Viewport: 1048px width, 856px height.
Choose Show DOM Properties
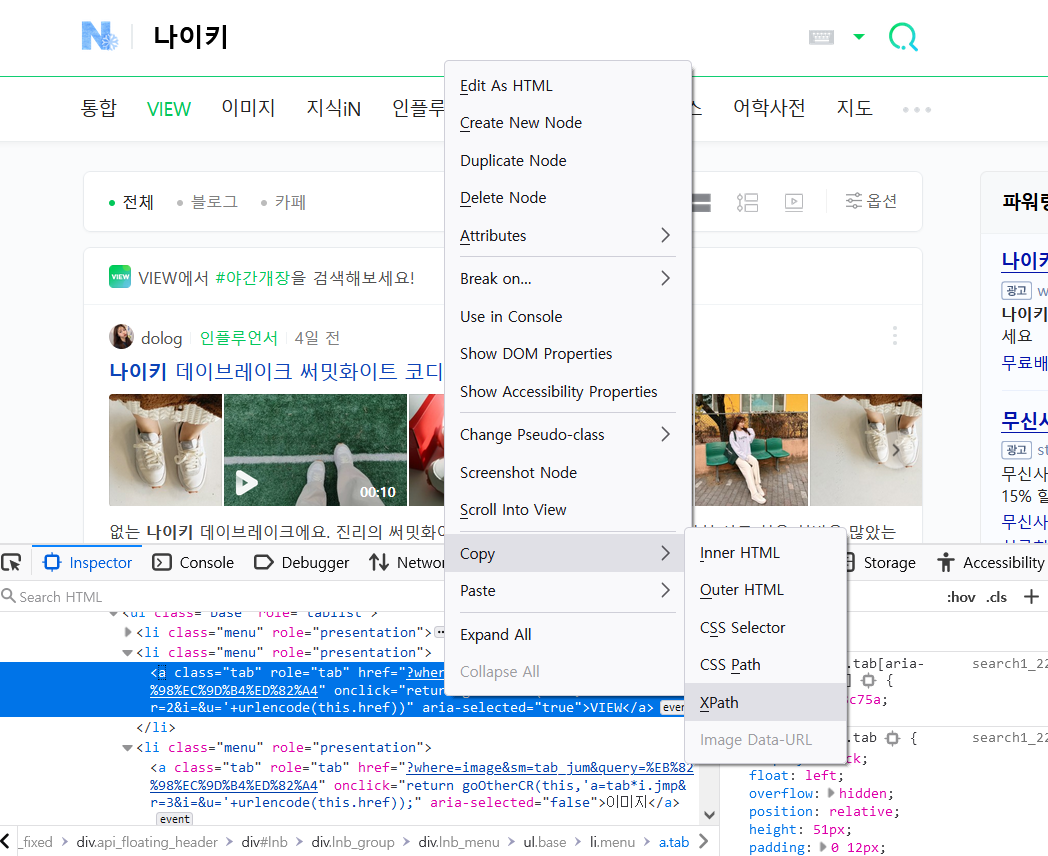(x=567, y=354)
